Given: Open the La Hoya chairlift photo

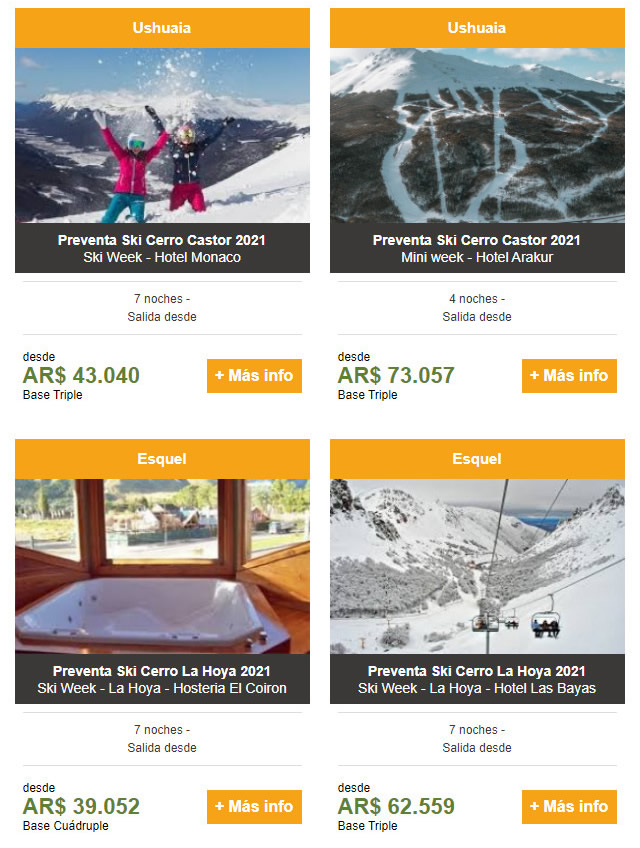Looking at the screenshot, I should tap(477, 566).
